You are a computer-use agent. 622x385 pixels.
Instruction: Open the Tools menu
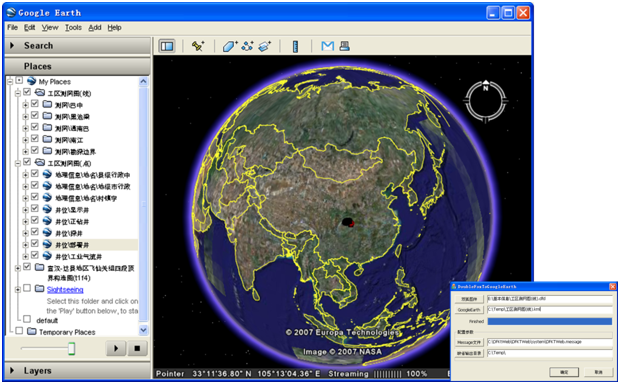pos(73,27)
